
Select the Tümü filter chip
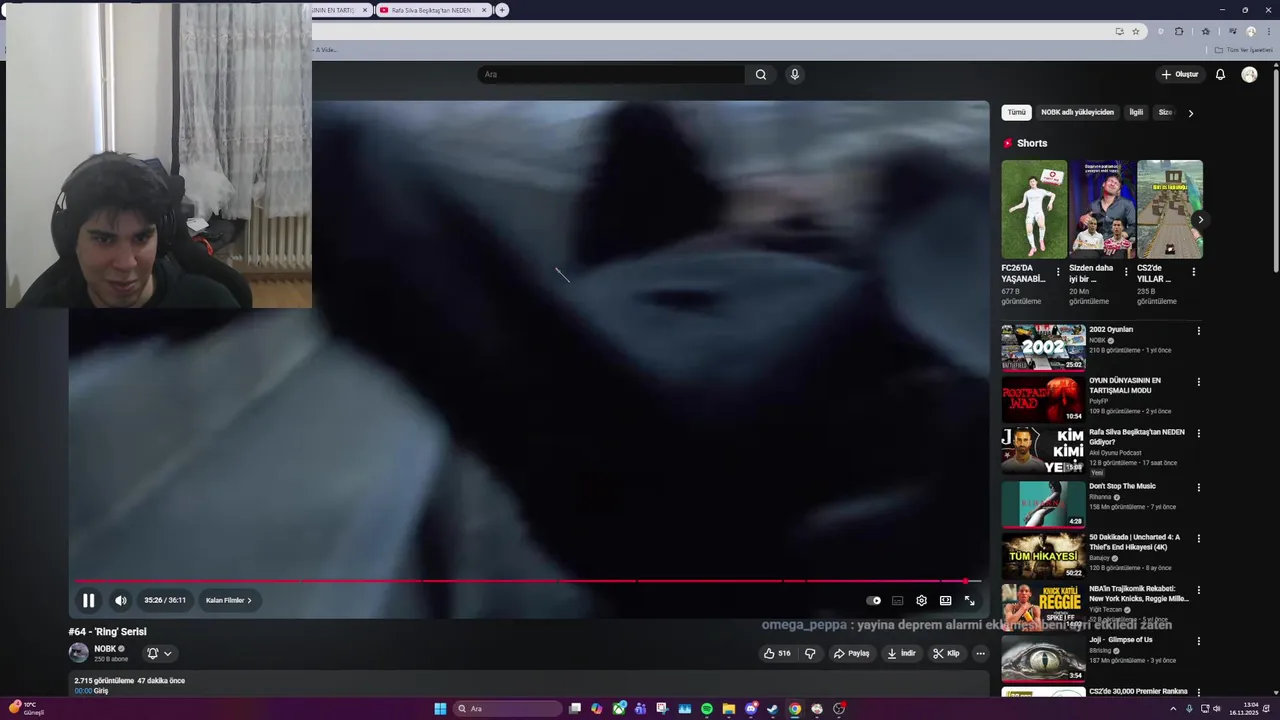click(1016, 112)
